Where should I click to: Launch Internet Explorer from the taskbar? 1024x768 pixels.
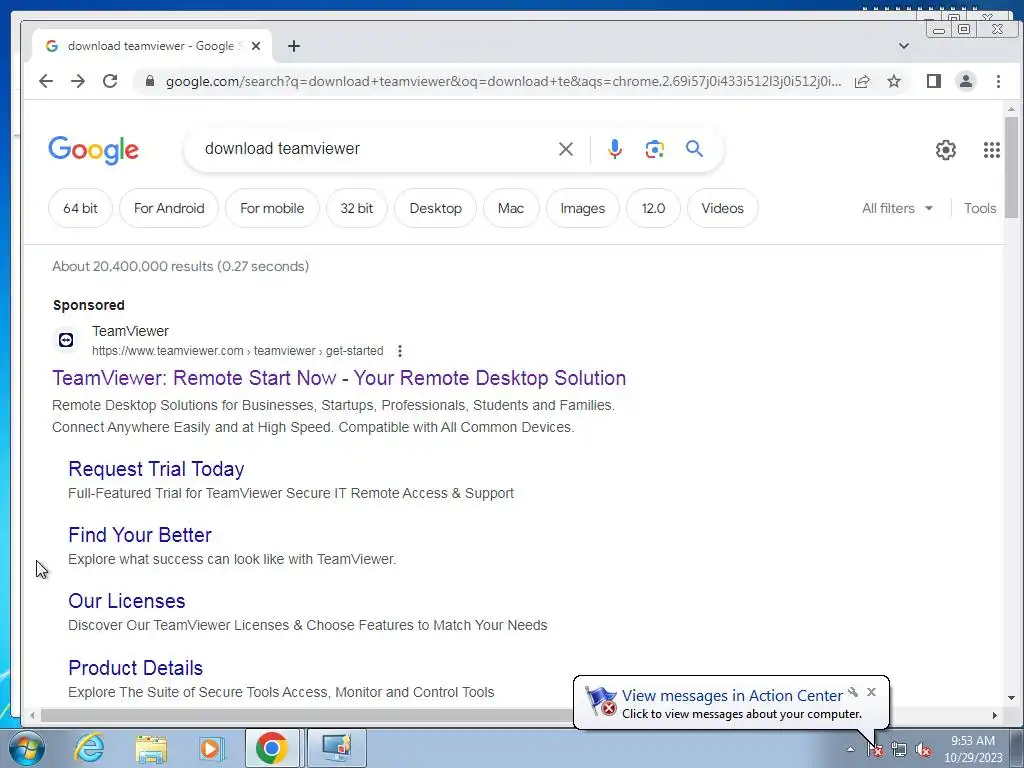tap(89, 748)
